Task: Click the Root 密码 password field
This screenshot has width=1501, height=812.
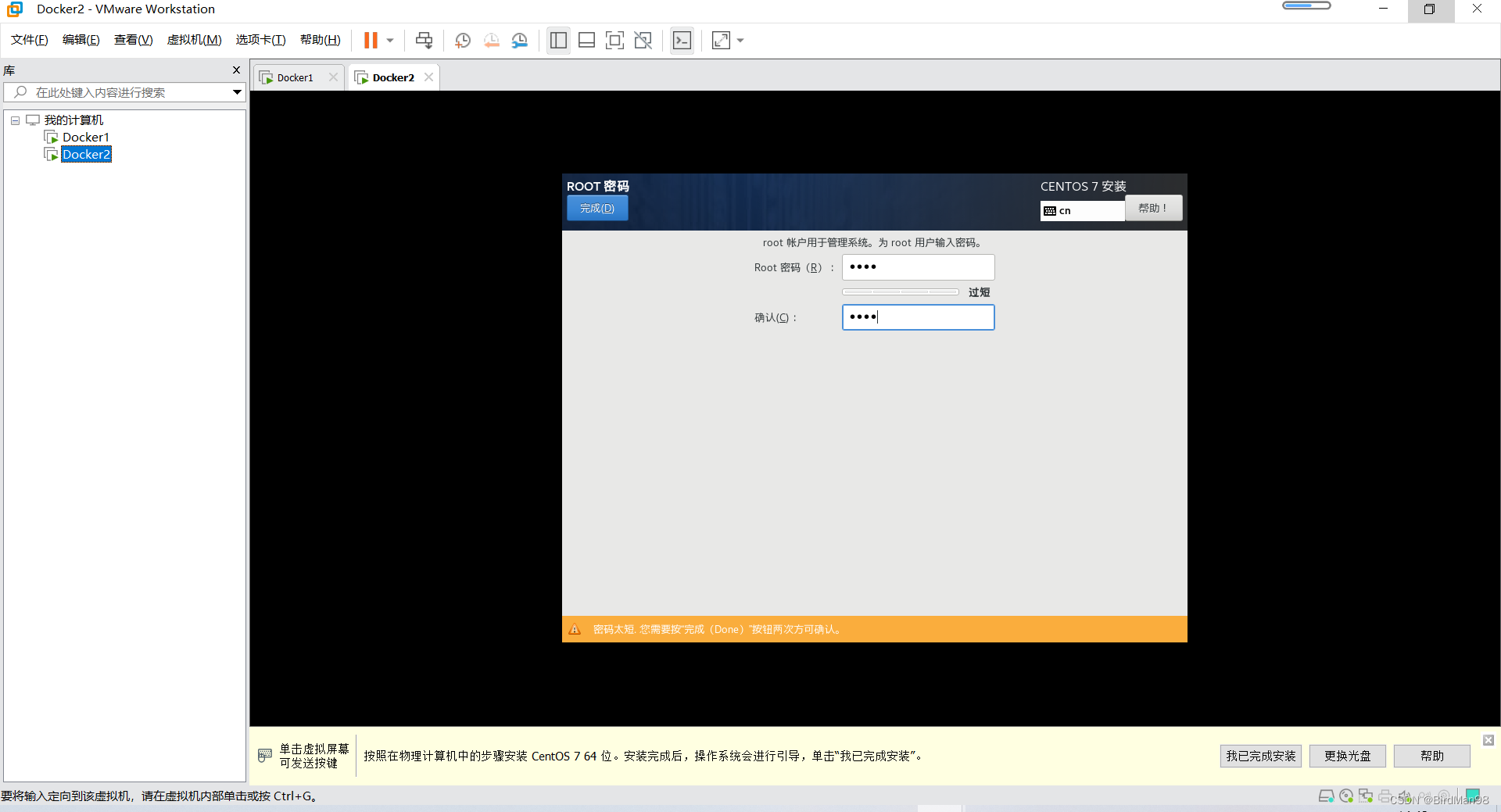Action: pos(918,267)
